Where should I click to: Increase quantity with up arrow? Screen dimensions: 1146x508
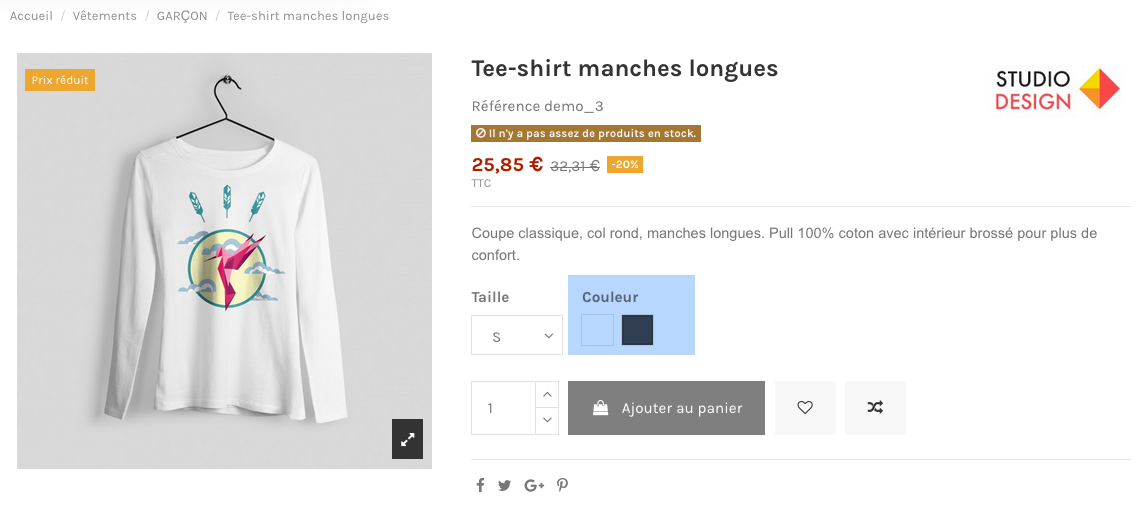[x=547, y=394]
